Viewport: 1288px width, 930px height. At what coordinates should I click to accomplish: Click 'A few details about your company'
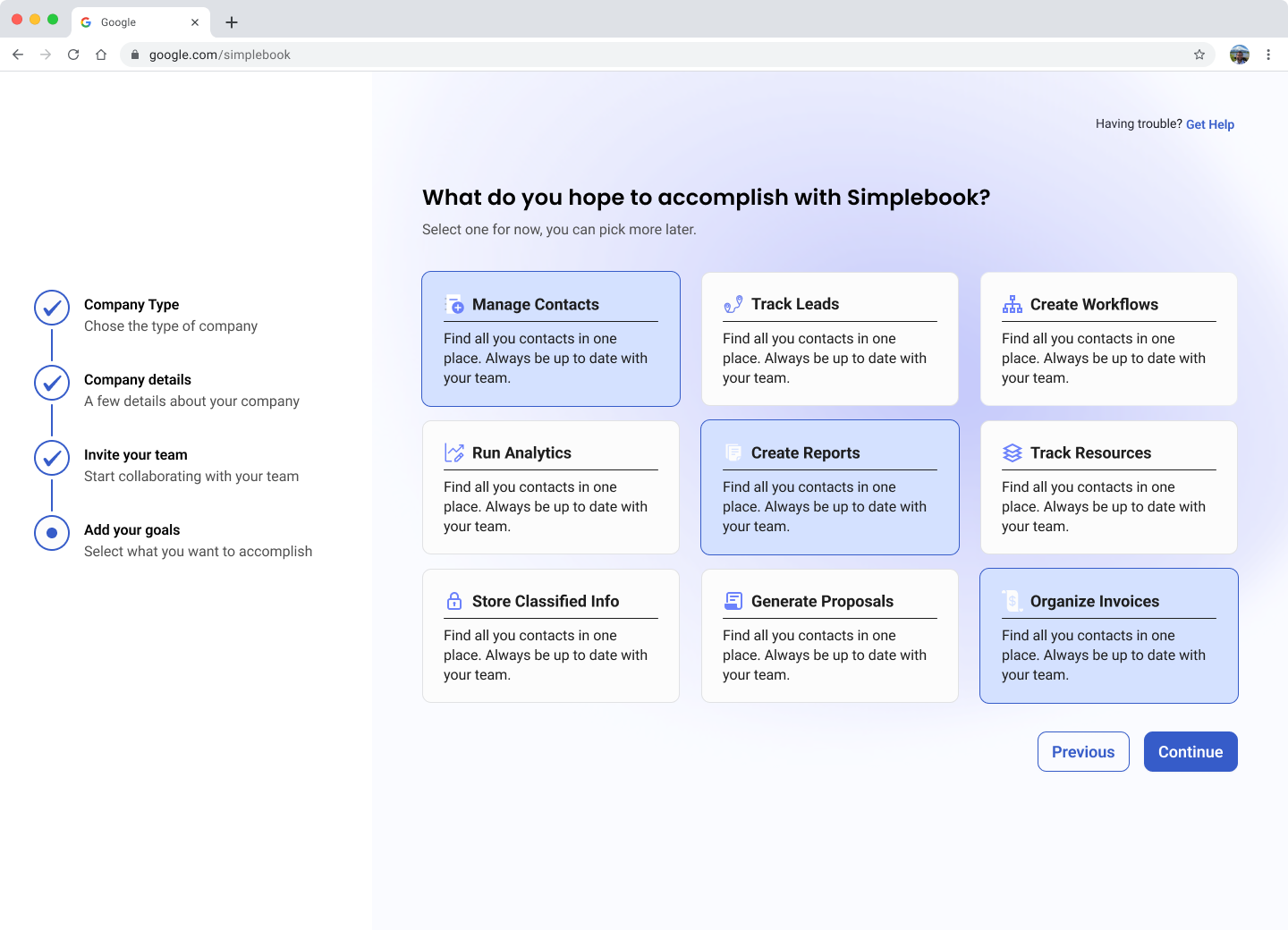[191, 401]
